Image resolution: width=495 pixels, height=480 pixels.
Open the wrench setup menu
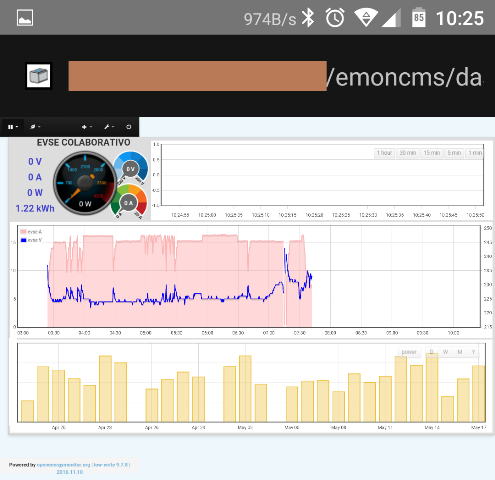[109, 127]
